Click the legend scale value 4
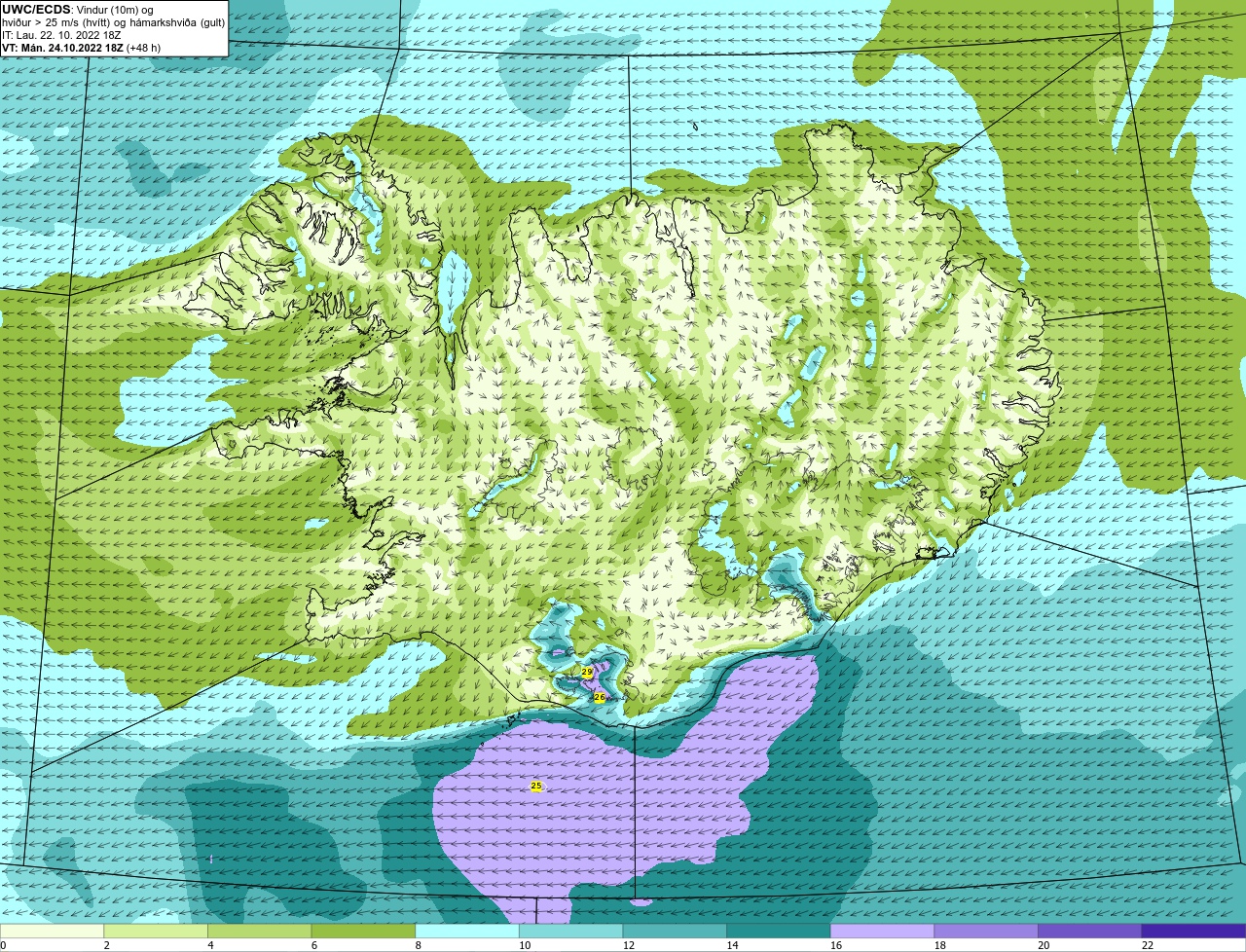This screenshot has height=952, width=1246. (x=210, y=945)
